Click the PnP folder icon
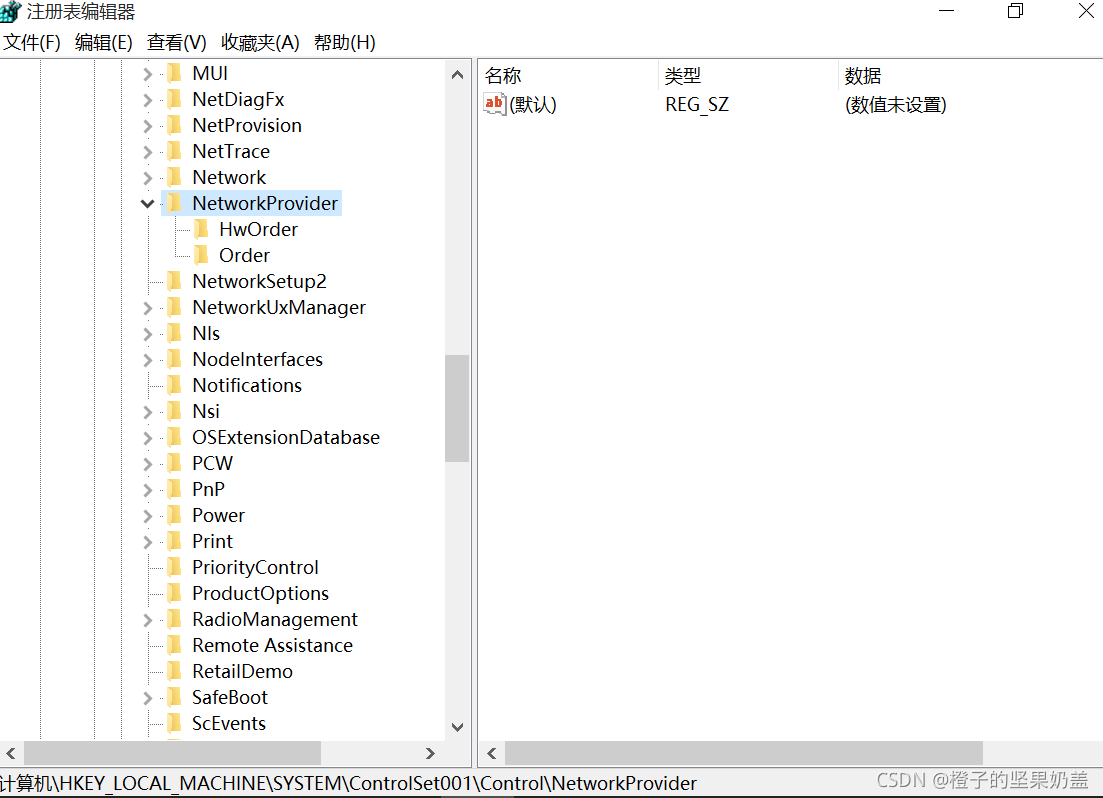Viewport: 1103px width, 798px height. [x=175, y=490]
